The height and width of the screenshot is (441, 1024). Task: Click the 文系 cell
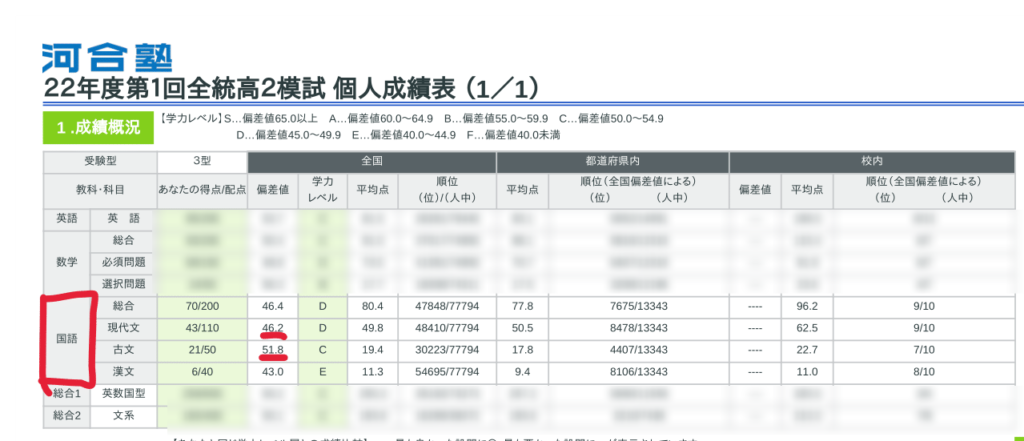[123, 416]
